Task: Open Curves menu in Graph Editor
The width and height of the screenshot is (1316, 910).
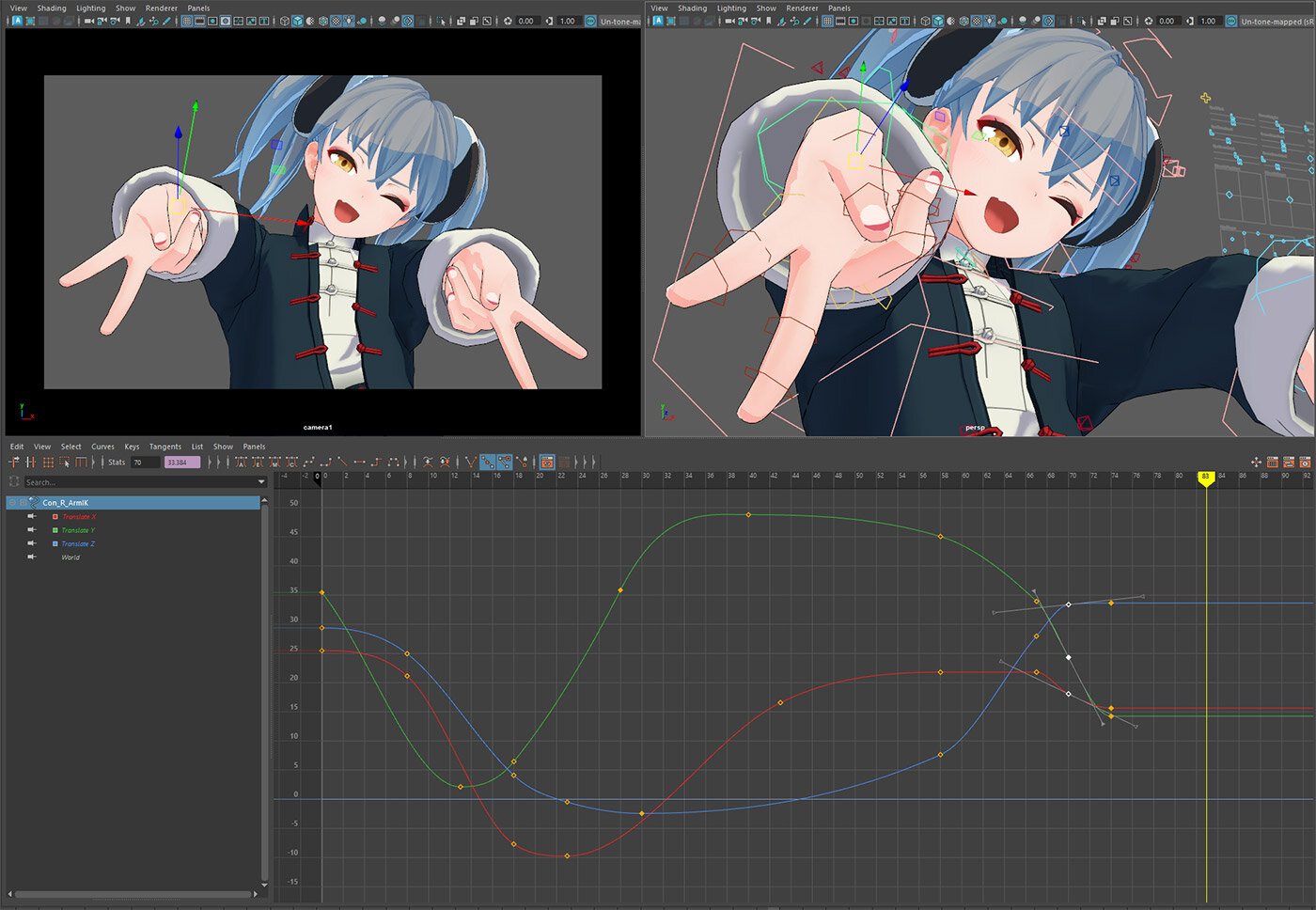Action: tap(102, 447)
